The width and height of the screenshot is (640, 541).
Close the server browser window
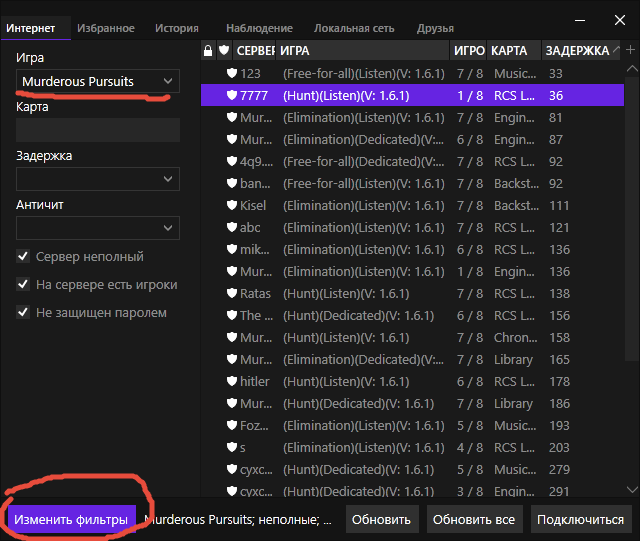(620, 20)
